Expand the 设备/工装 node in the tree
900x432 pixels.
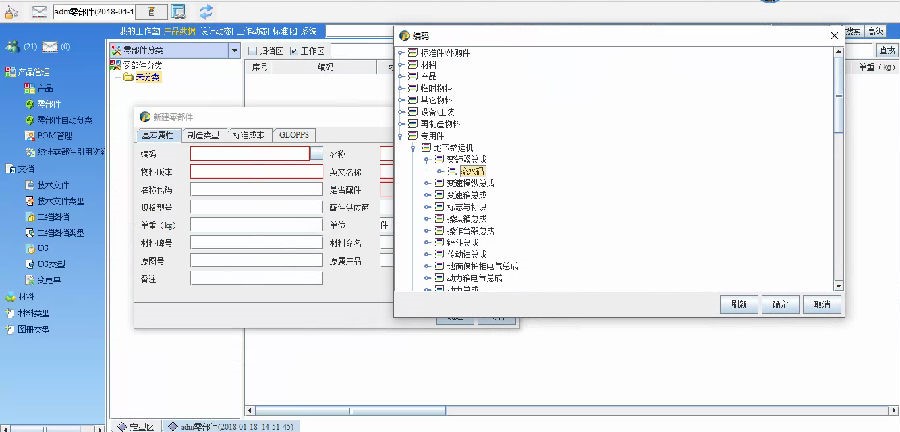coord(401,111)
